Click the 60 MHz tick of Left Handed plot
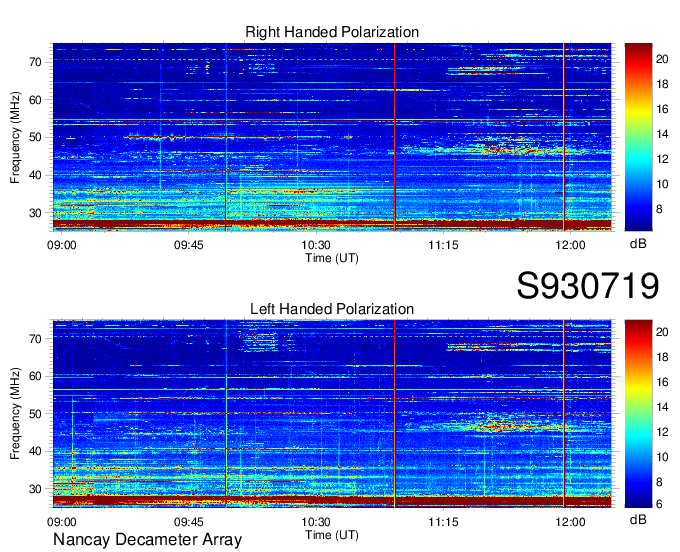Screen dimensions: 680x552 (36, 376)
